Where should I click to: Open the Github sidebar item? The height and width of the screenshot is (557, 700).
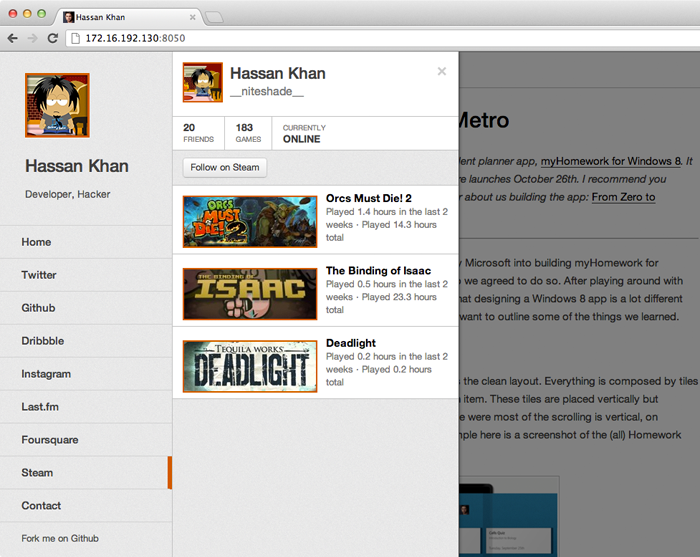point(86,308)
